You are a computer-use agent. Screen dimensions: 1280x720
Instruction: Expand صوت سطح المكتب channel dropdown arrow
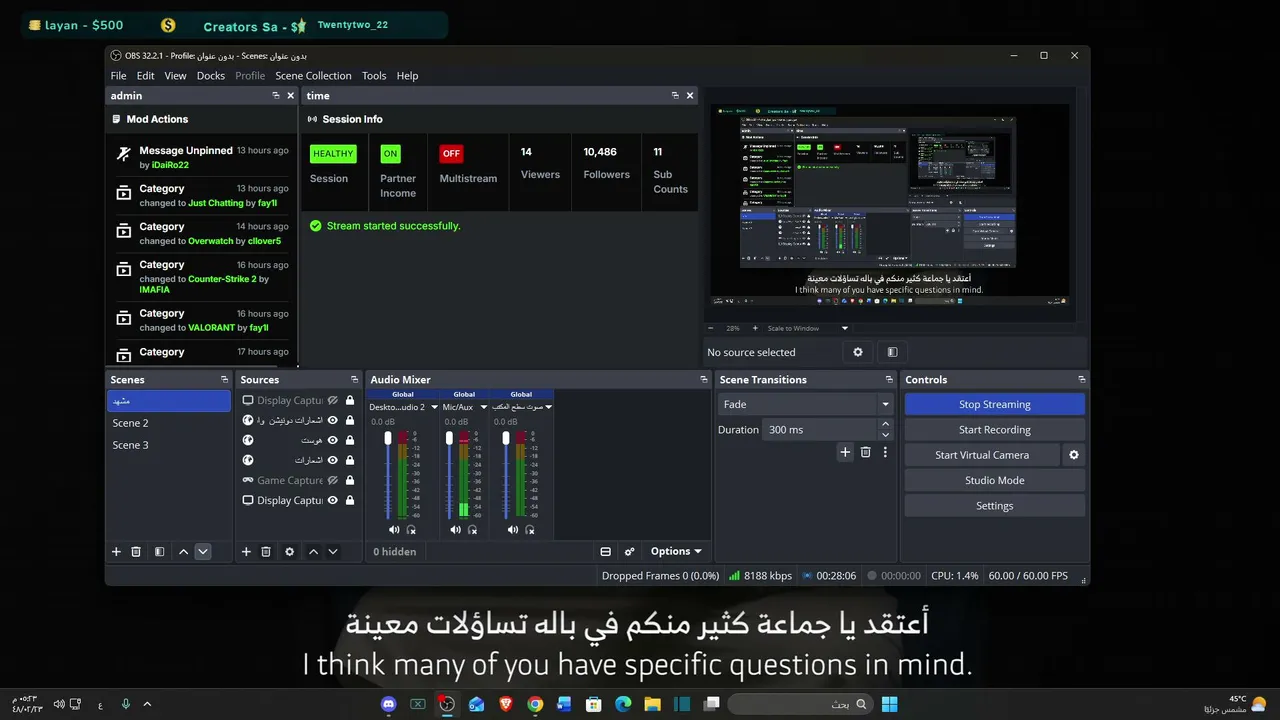tap(548, 407)
